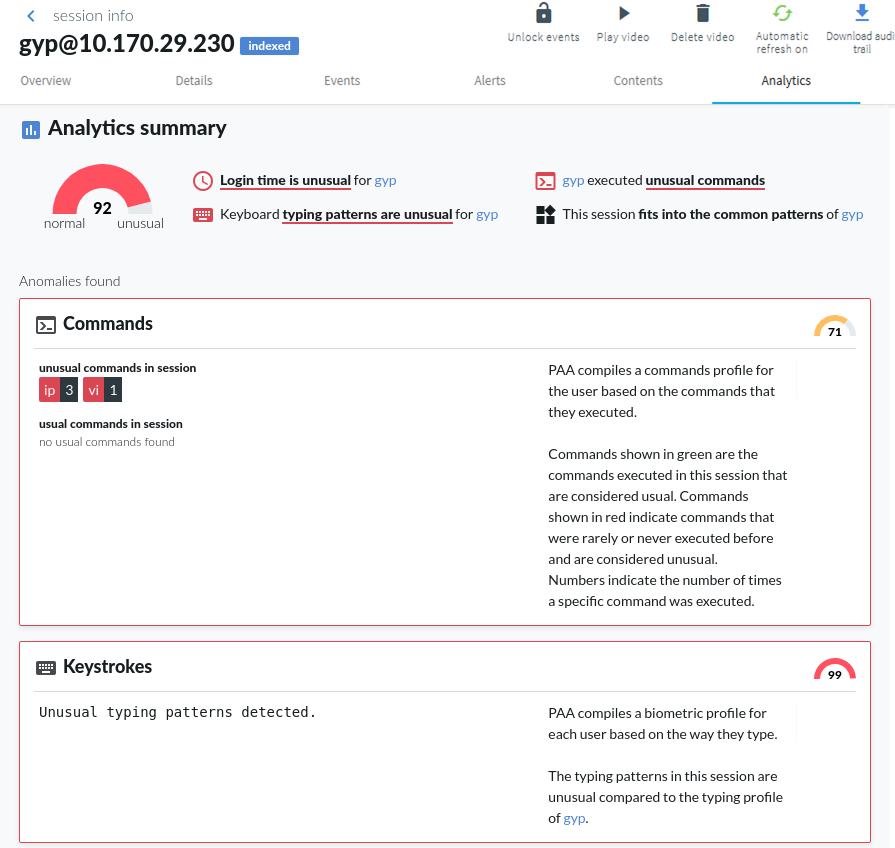
Task: Click the Download audit trail icon
Action: (861, 13)
